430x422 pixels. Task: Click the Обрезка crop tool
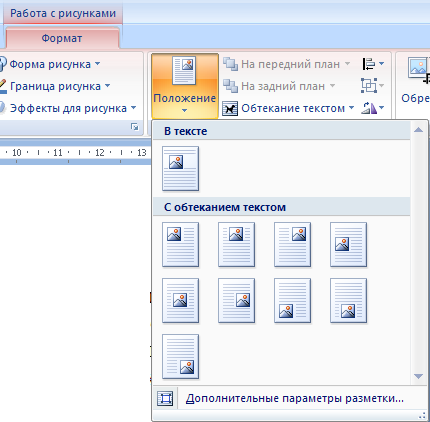pos(415,81)
